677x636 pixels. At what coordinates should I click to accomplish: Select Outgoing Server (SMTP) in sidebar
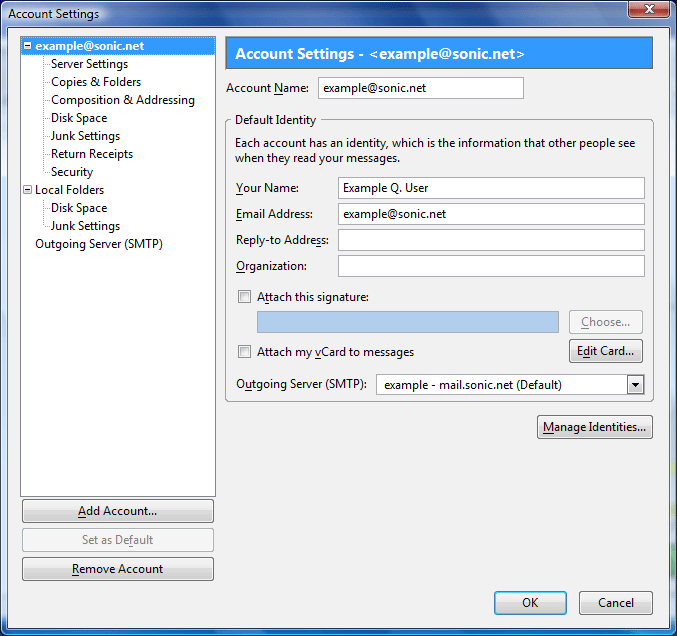click(x=99, y=244)
